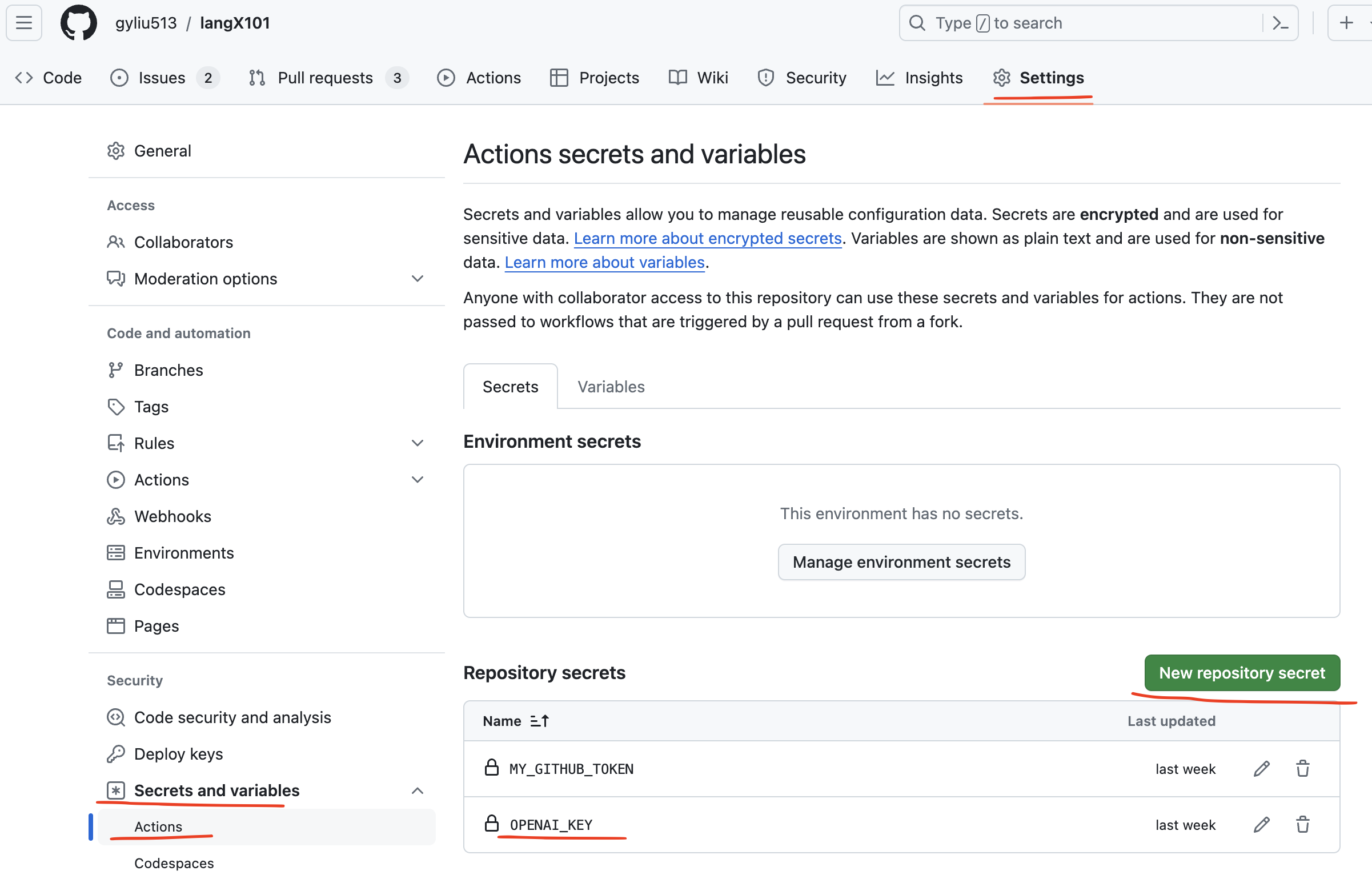Click Manage environment secrets button
The image size is (1372, 875).
(x=902, y=562)
